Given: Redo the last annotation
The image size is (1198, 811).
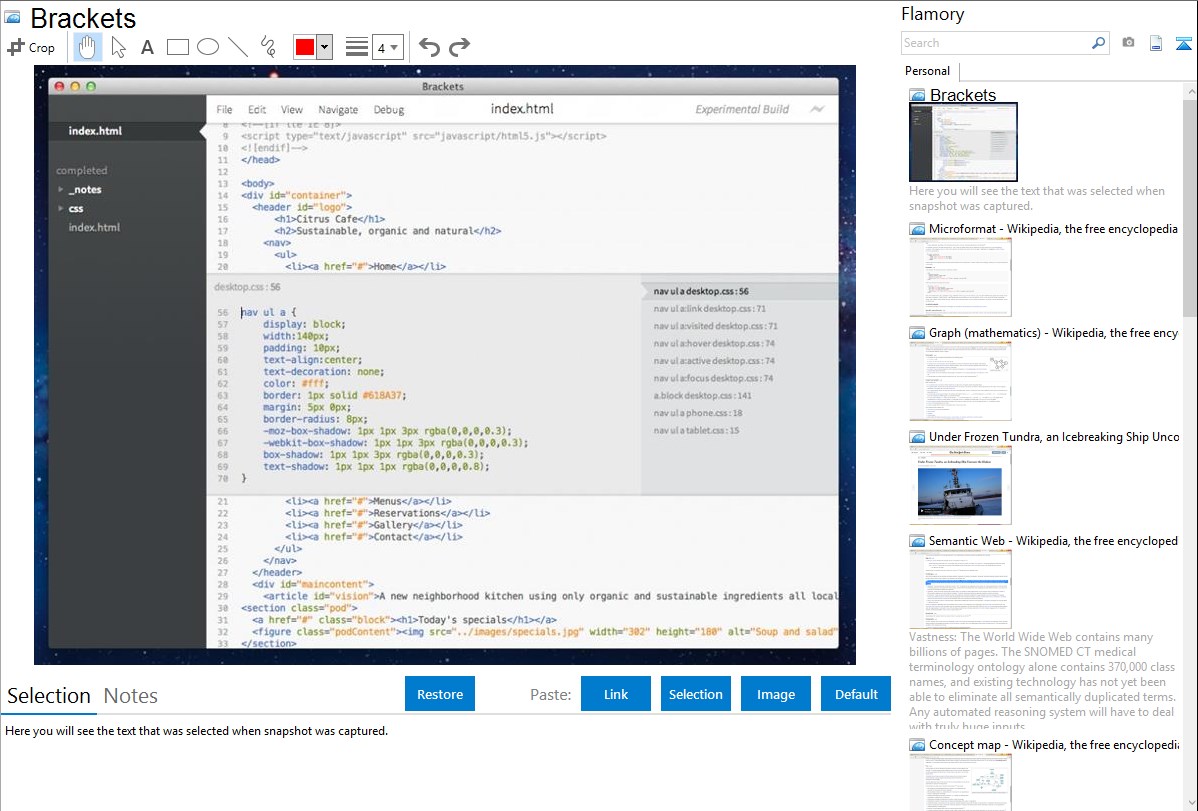Looking at the screenshot, I should [459, 47].
